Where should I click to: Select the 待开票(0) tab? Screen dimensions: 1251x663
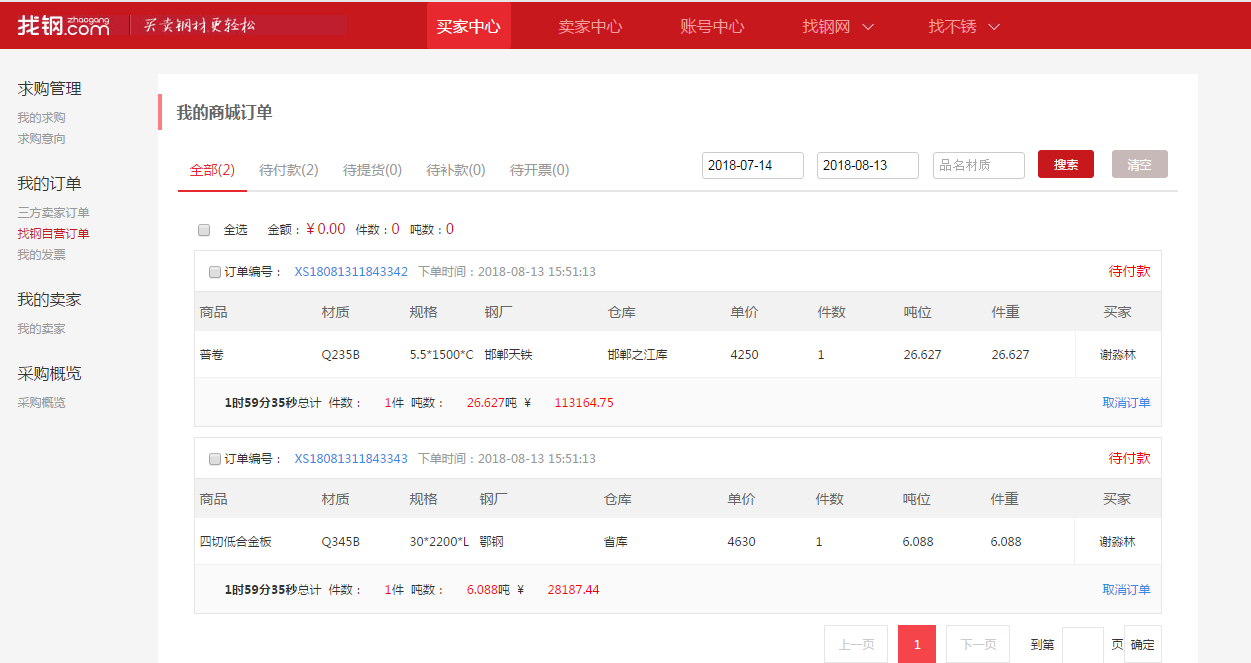[539, 170]
